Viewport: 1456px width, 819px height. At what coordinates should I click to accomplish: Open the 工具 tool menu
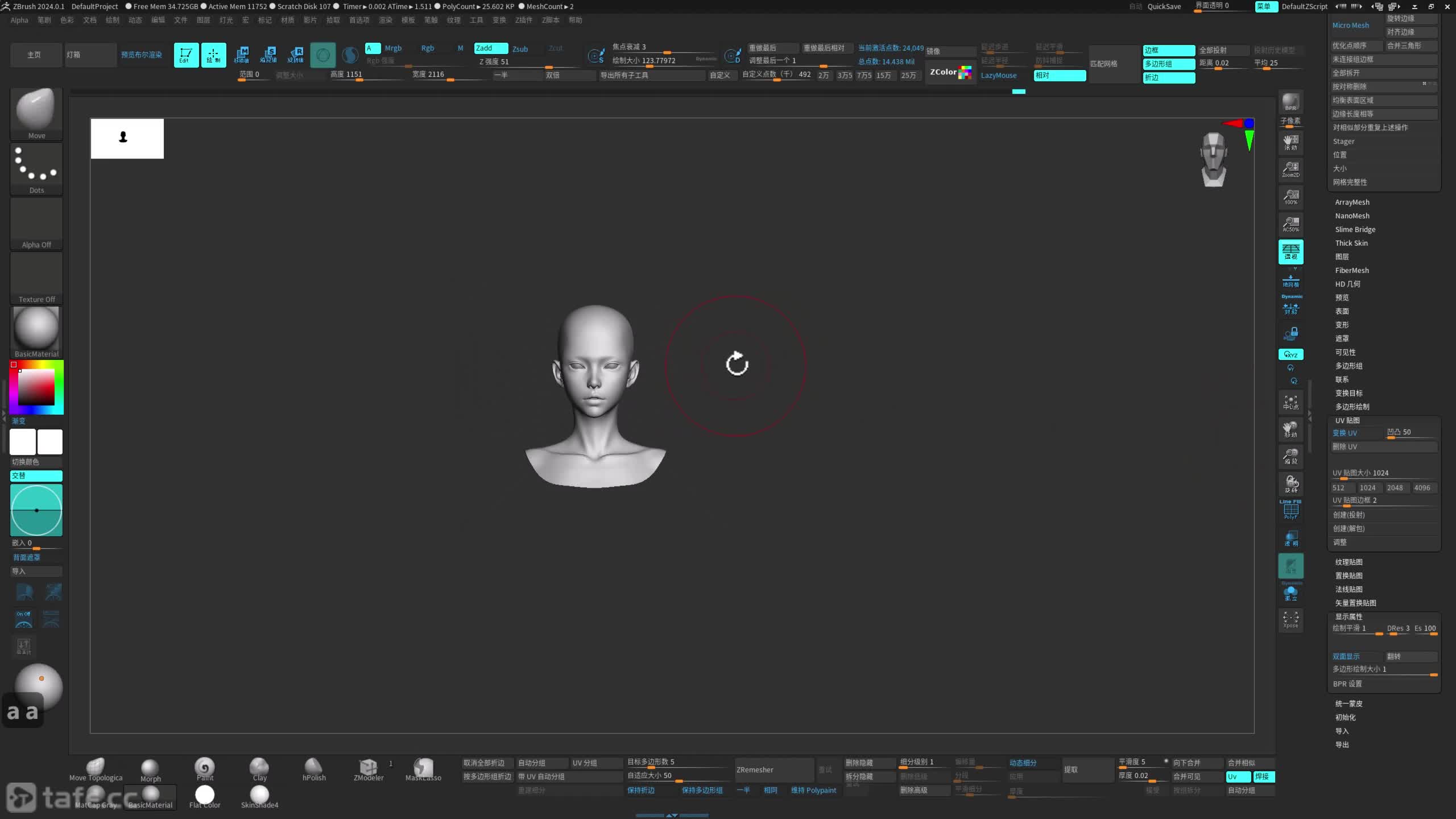pos(477,20)
